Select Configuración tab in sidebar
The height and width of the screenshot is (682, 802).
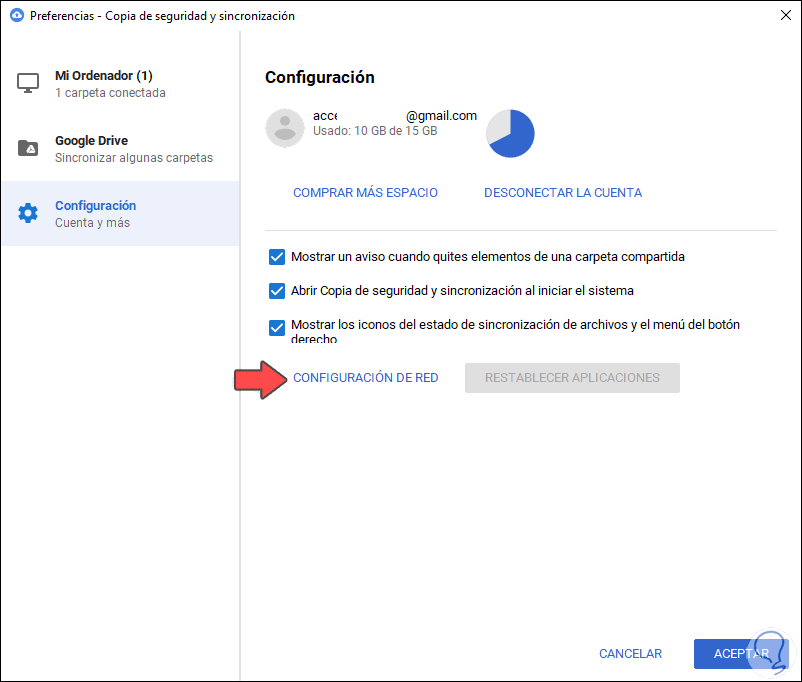pyautogui.click(x=120, y=213)
